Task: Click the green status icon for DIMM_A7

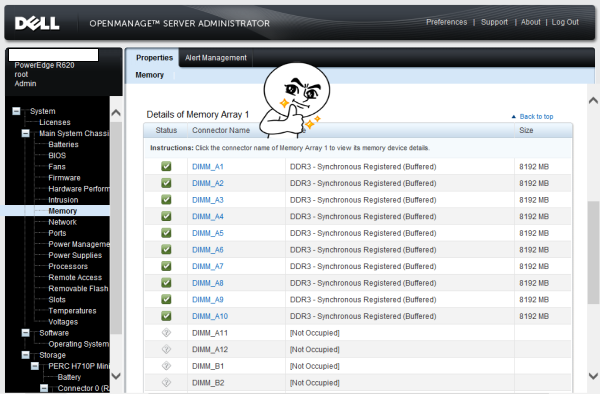Action: (x=166, y=266)
